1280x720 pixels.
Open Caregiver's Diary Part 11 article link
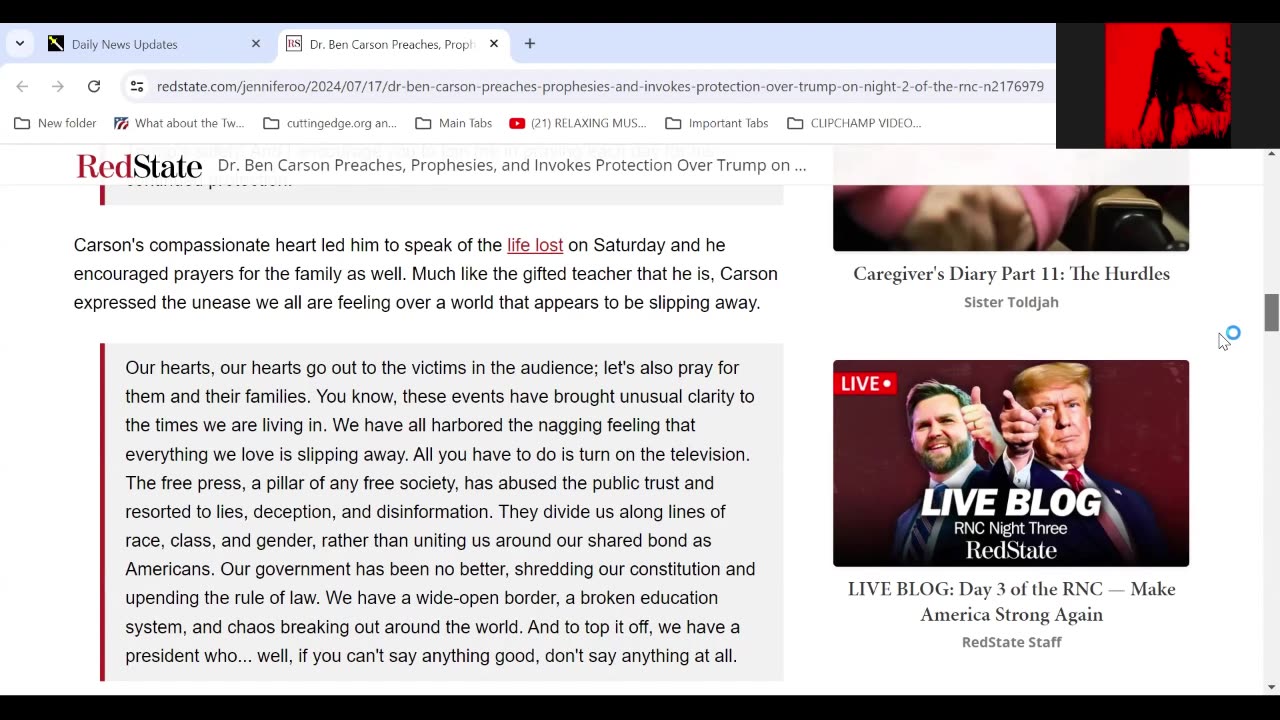(1011, 274)
